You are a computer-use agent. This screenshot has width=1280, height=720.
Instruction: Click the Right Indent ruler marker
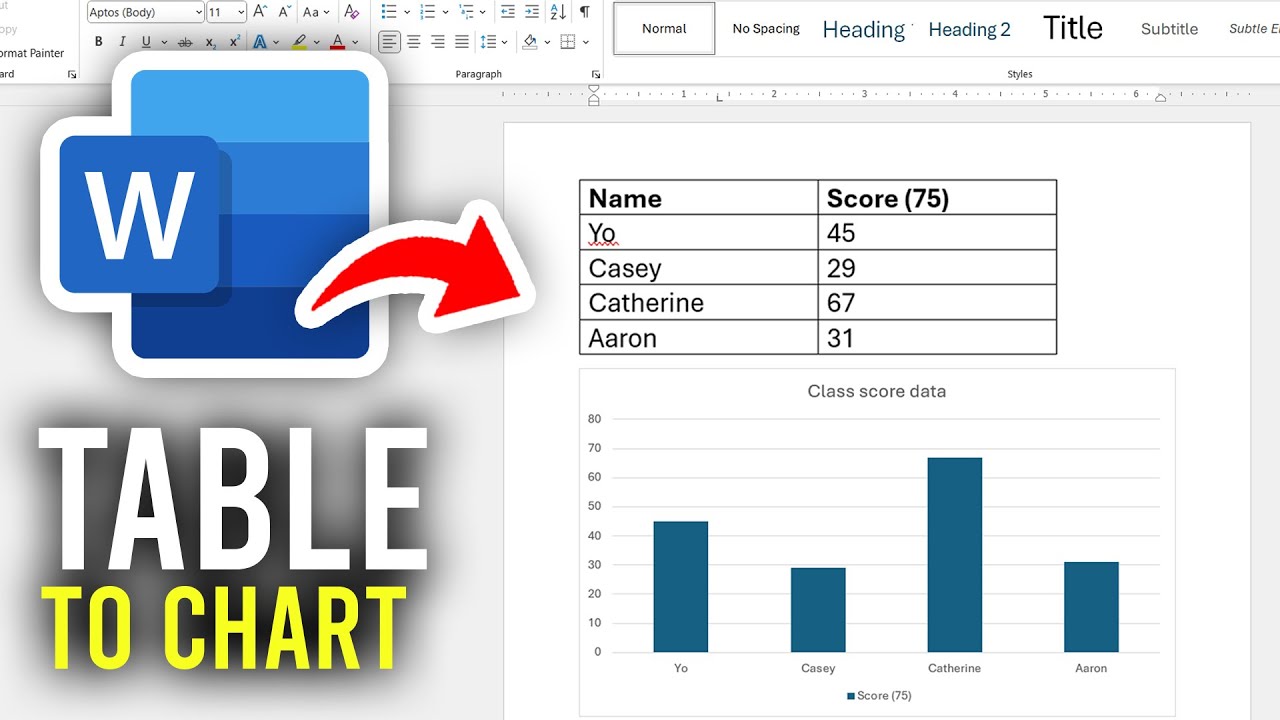[x=1160, y=98]
